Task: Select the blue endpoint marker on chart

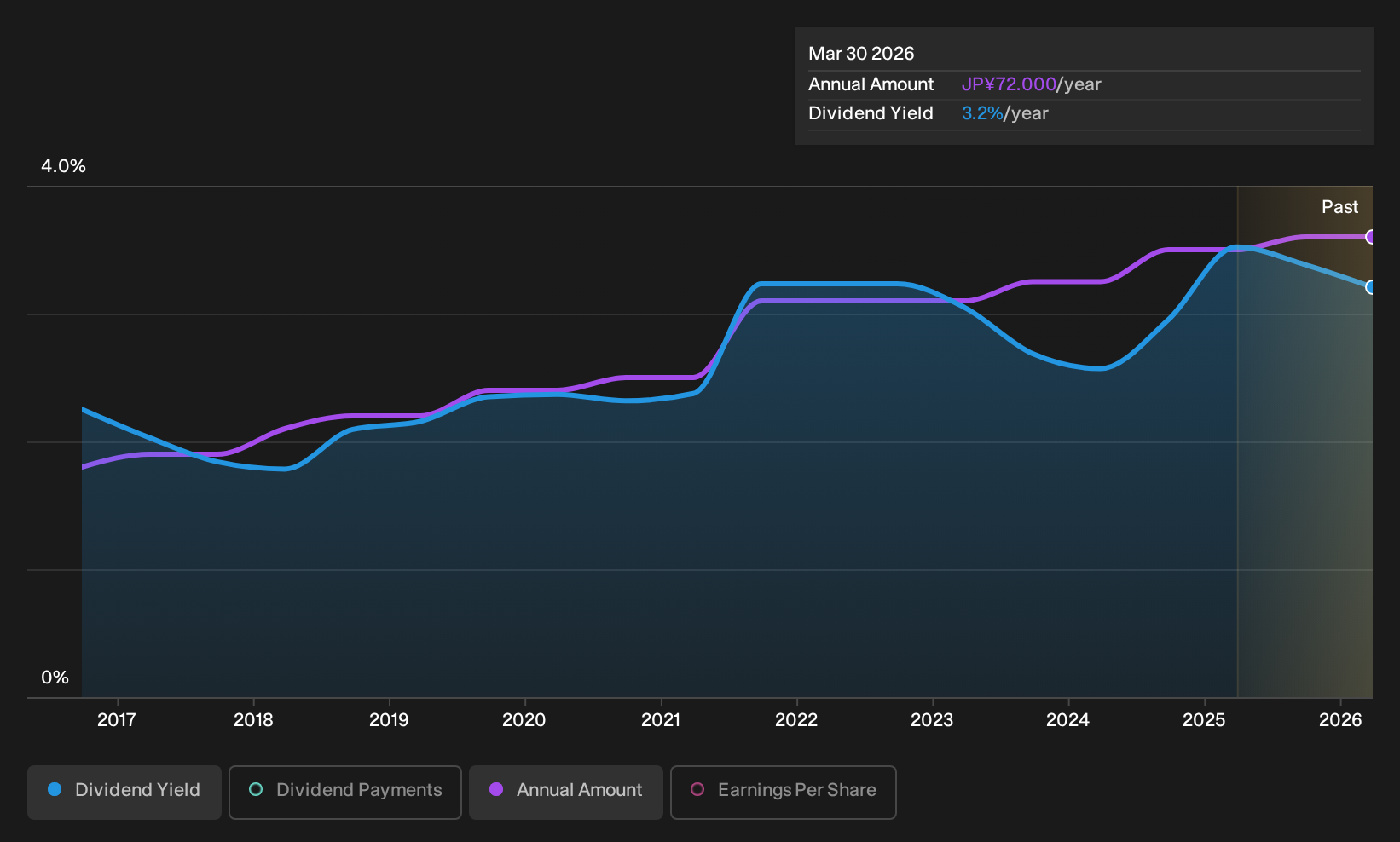Action: pos(1370,287)
